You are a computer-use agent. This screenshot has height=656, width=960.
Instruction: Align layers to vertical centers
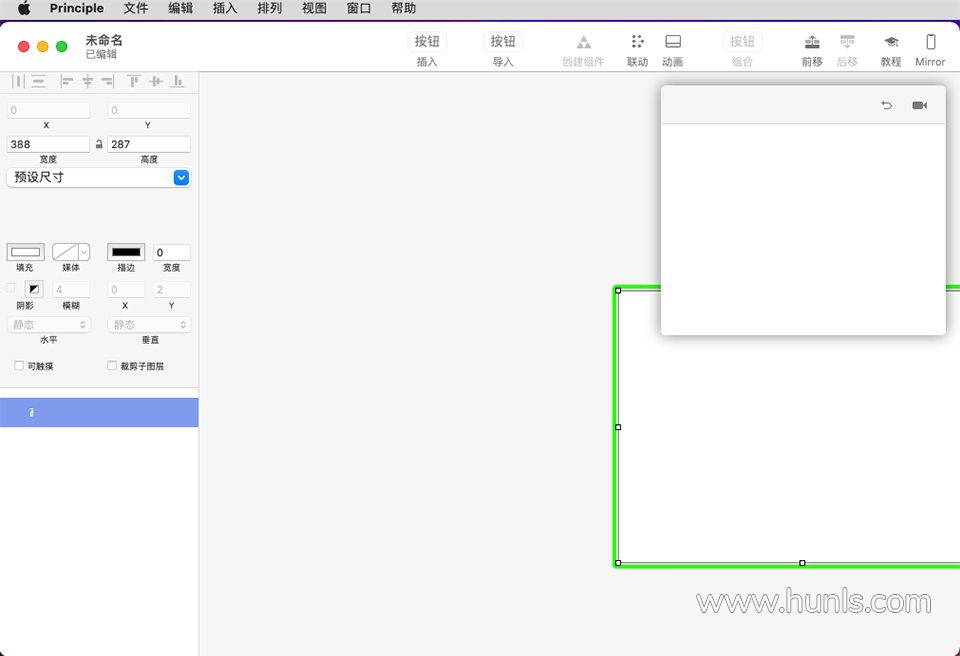pos(156,81)
